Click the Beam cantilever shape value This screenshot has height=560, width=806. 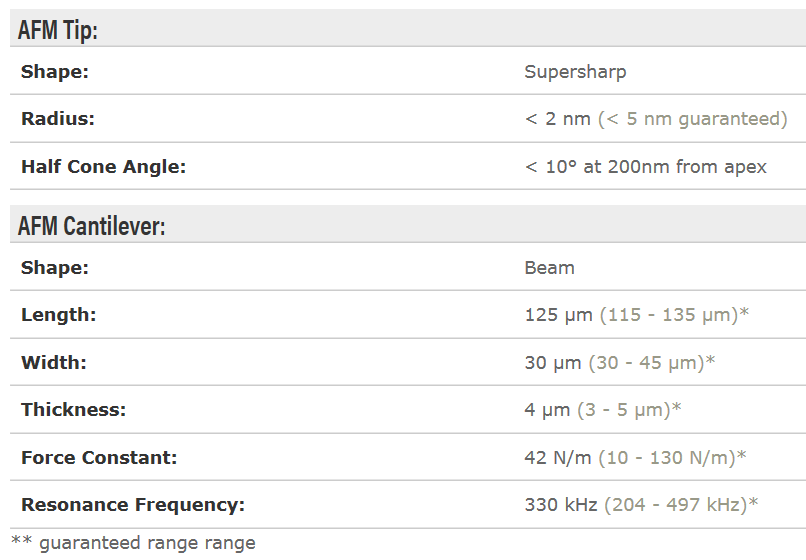pos(549,268)
